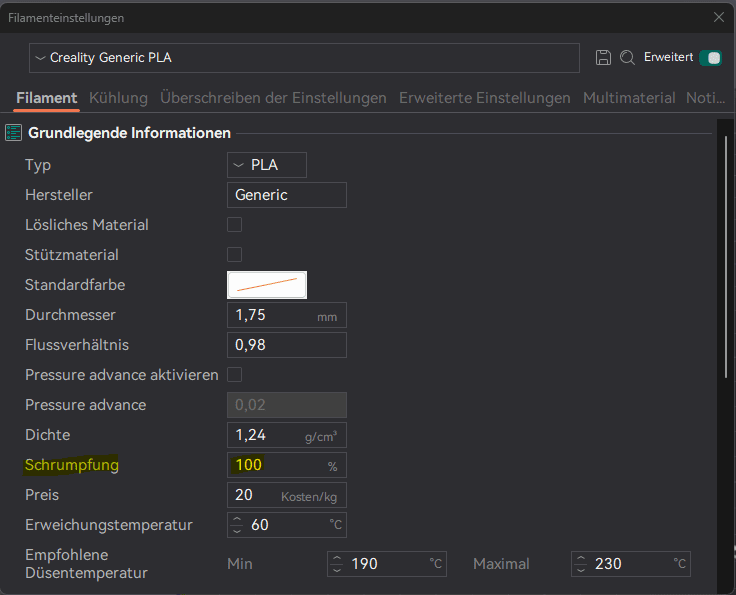Close the Filamenteinstellungen dialog
This screenshot has height=595, width=736.
pyautogui.click(x=719, y=17)
